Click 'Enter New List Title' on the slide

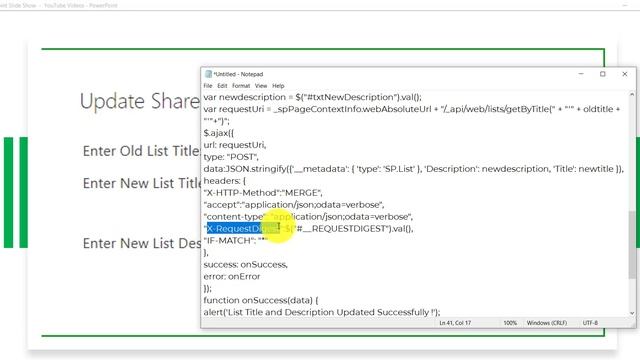click(x=142, y=183)
